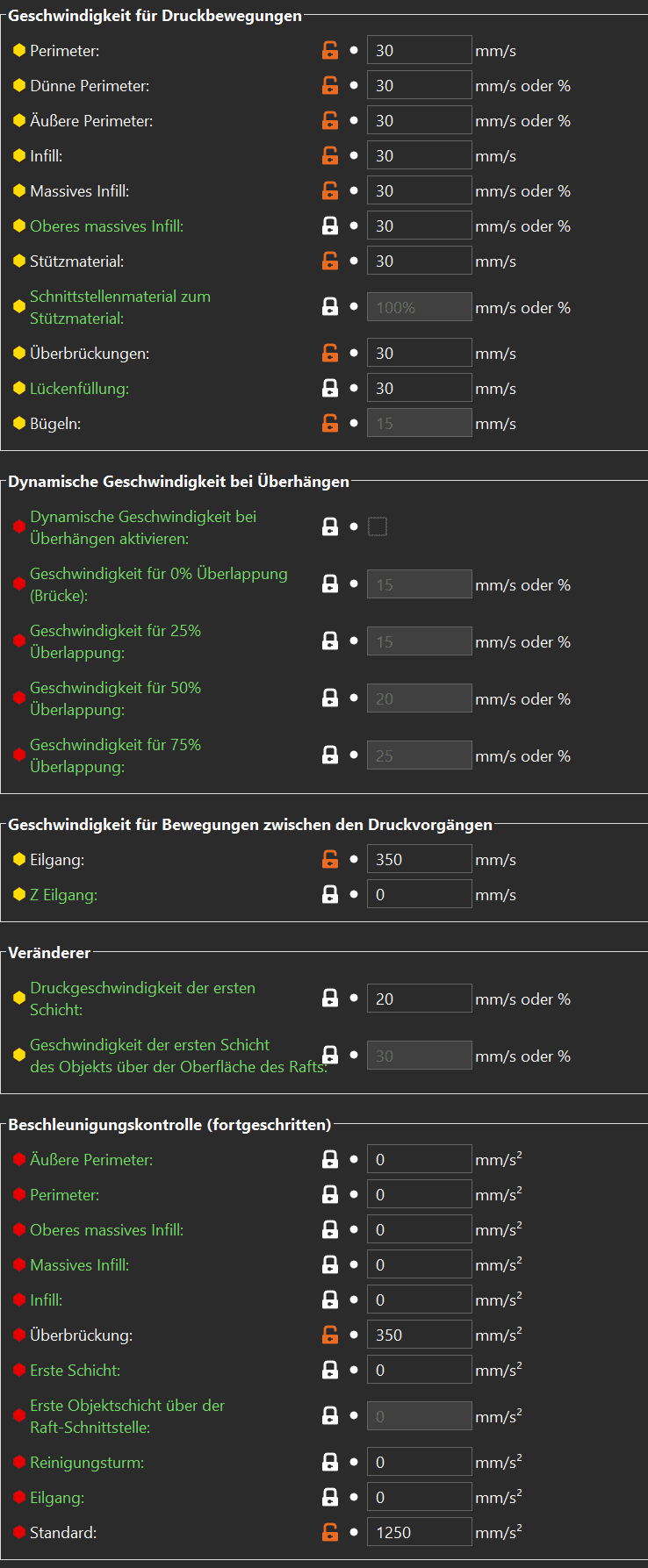Click the orange unlock icon next to Bügeln
Screen dimensions: 648x1568
coord(330,424)
